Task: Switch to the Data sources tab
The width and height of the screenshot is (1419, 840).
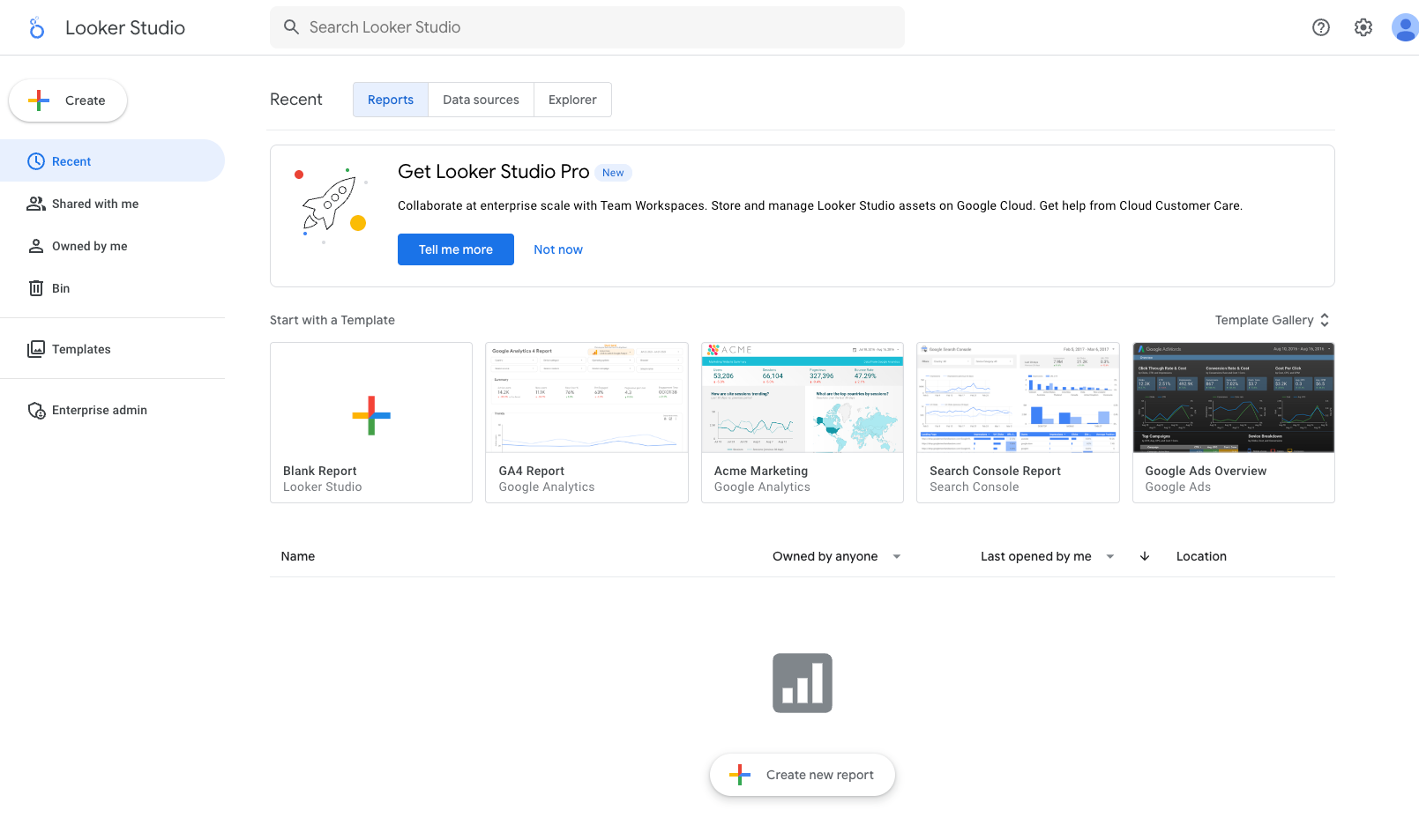Action: pyautogui.click(x=481, y=100)
